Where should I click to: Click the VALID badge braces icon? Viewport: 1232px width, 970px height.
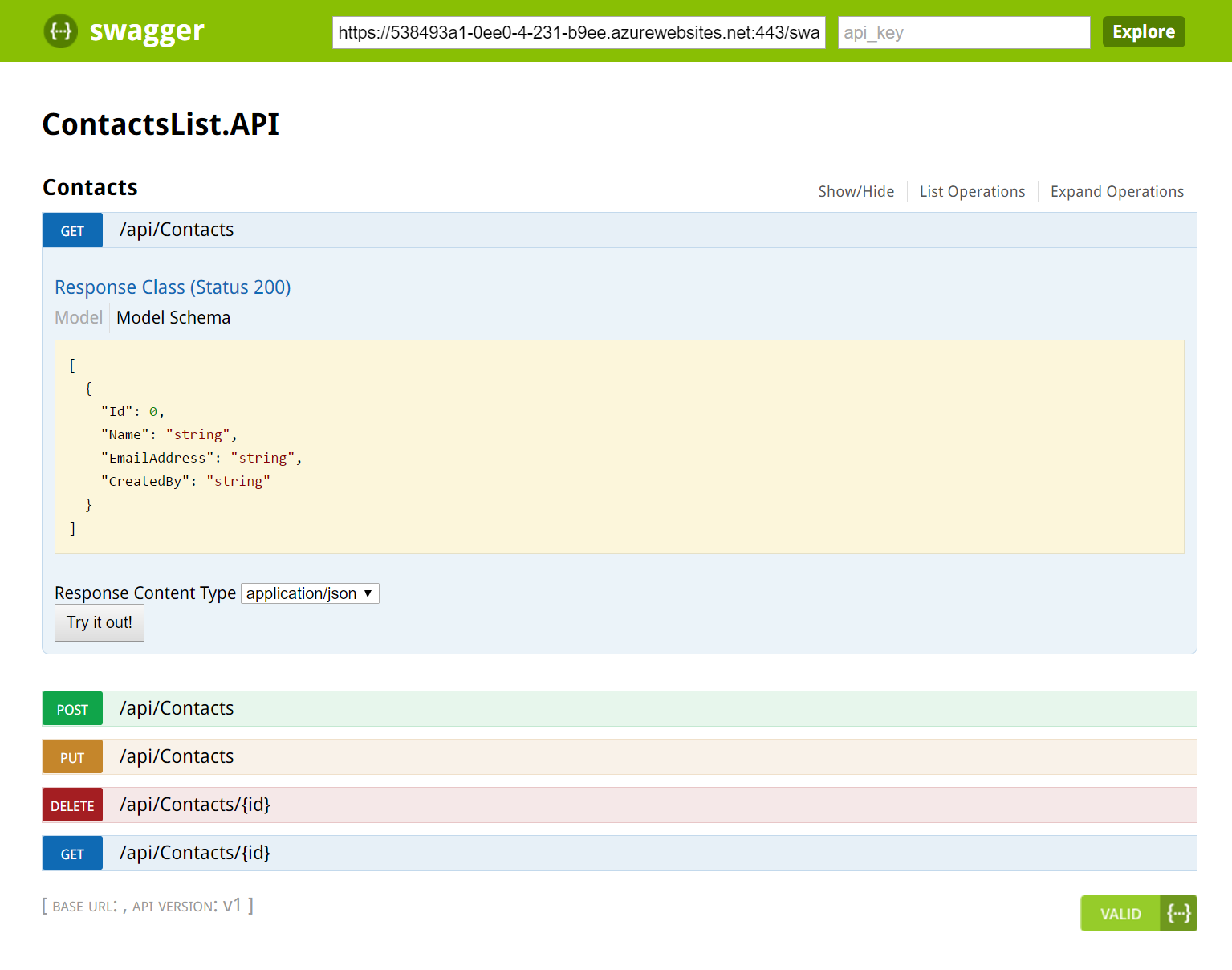point(1178,913)
